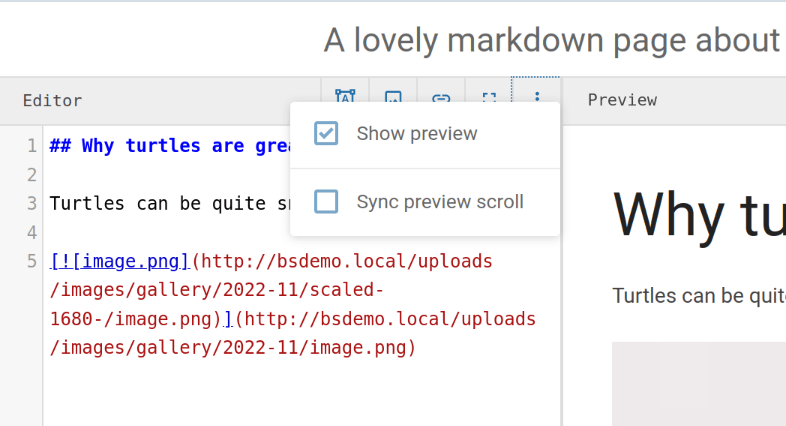Click the insert image icon
The height and width of the screenshot is (426, 786).
tap(393, 97)
